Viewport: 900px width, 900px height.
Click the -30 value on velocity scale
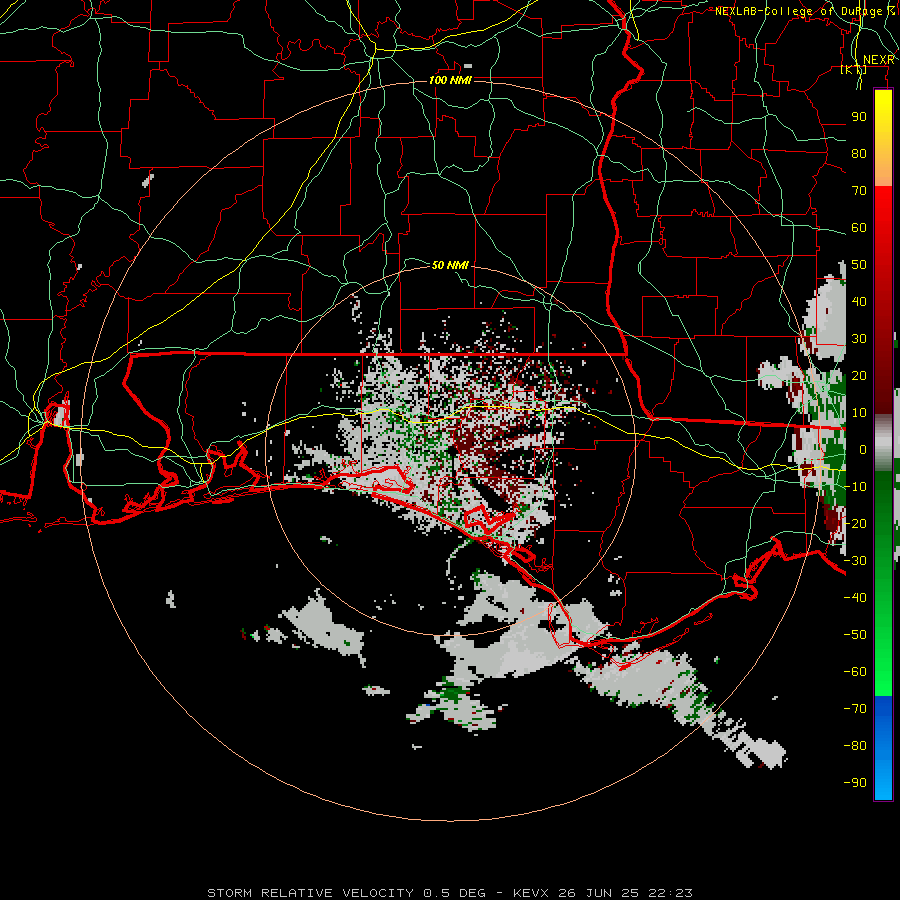[x=855, y=561]
